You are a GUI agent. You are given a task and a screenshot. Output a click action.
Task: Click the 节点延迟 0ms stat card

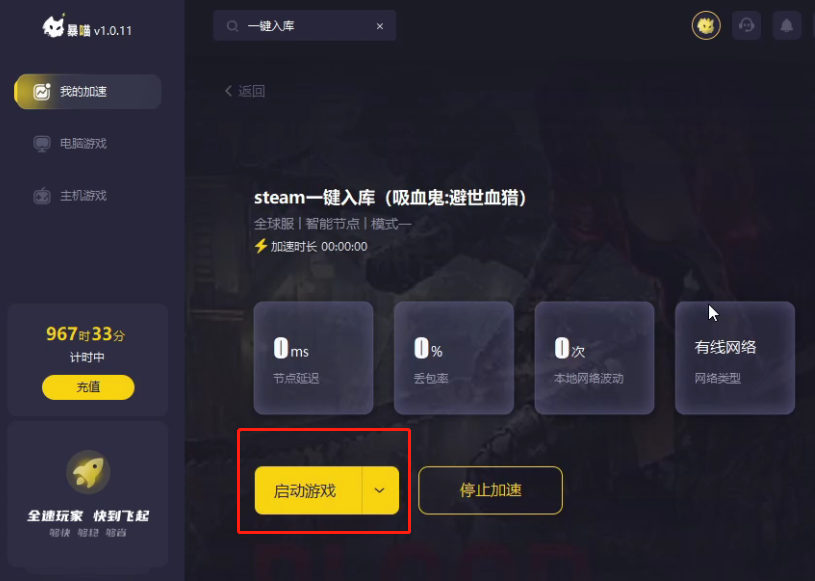(x=313, y=358)
